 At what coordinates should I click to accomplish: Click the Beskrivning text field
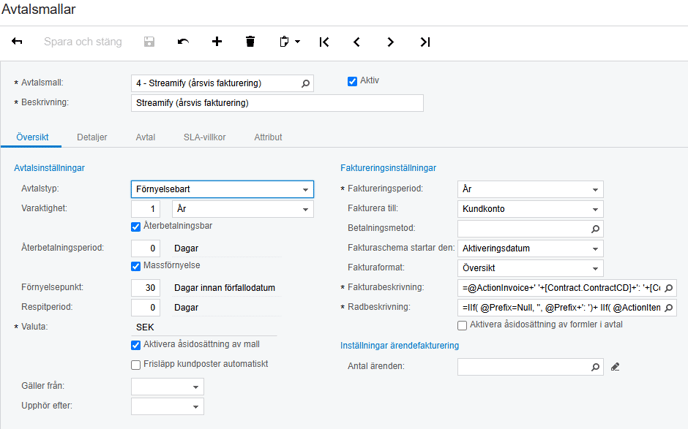pyautogui.click(x=277, y=103)
